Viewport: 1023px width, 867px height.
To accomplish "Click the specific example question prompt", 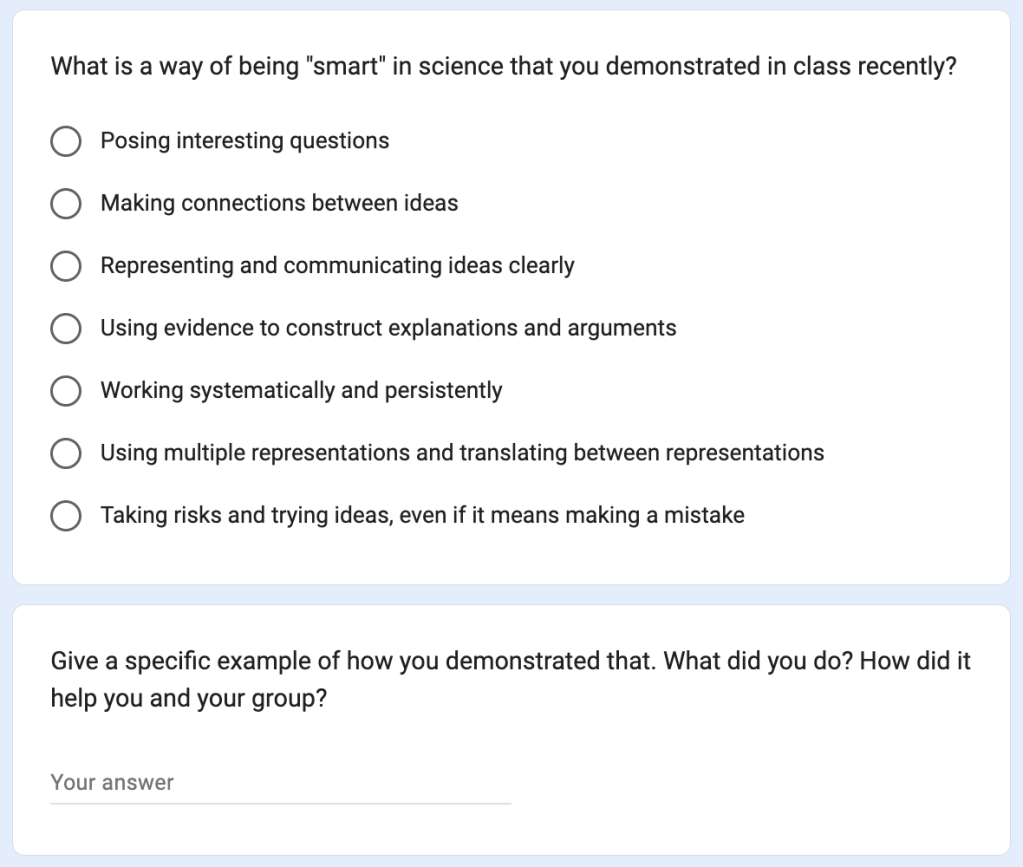I will coord(508,679).
